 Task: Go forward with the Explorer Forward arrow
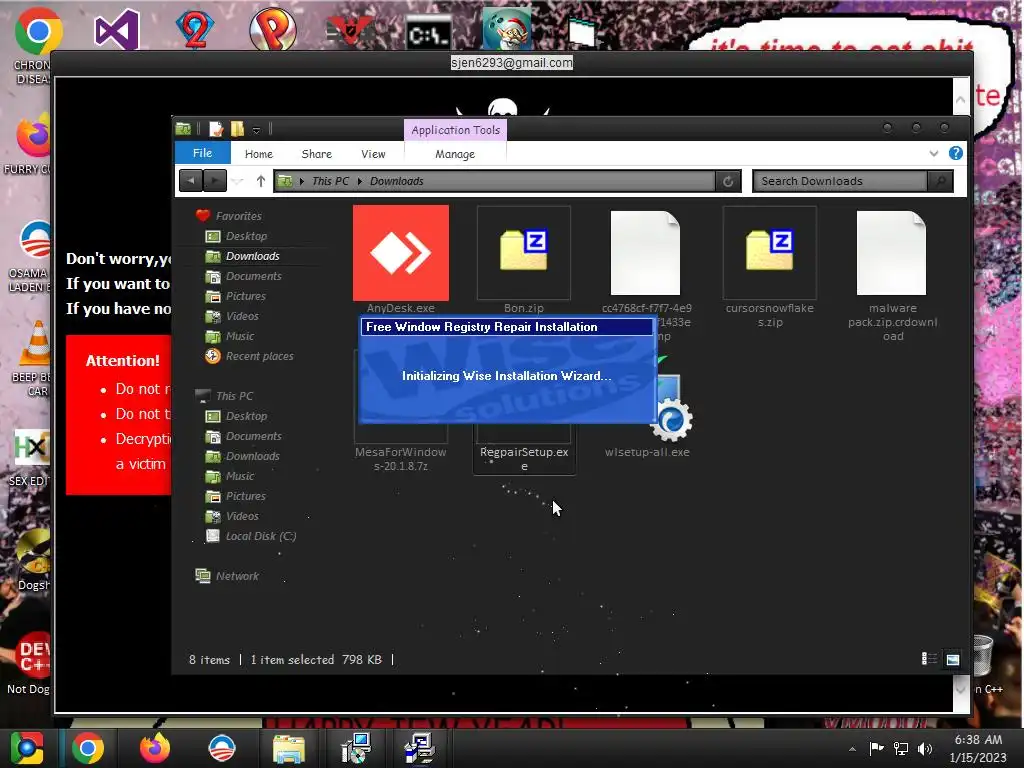215,181
